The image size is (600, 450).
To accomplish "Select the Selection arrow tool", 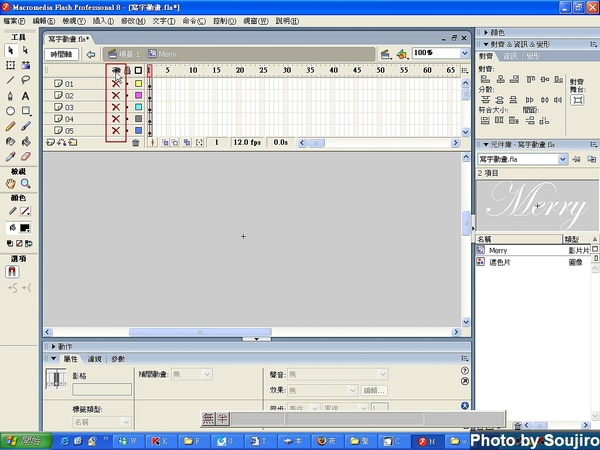I will (11, 50).
